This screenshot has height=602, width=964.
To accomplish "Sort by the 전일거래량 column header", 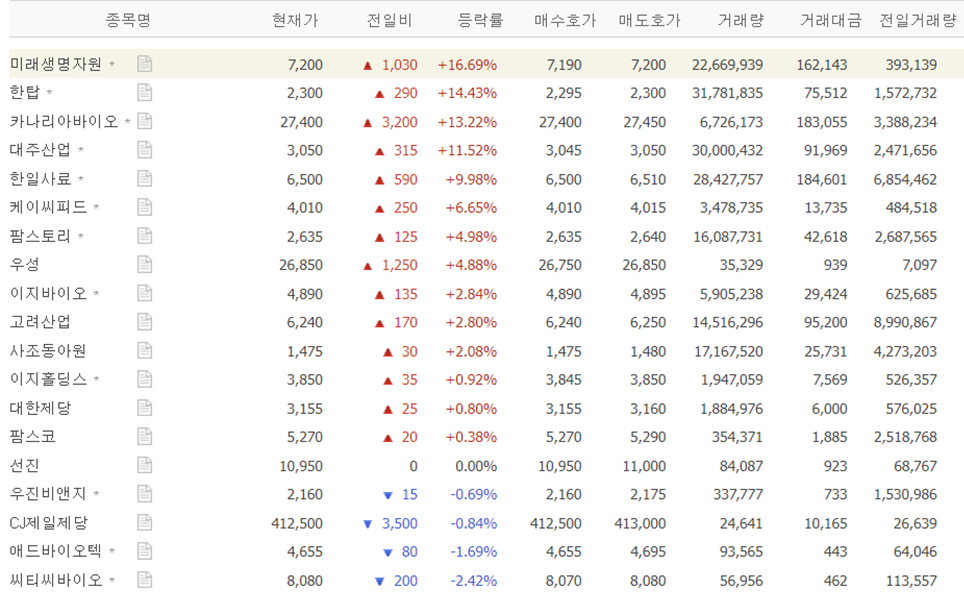I will point(918,20).
